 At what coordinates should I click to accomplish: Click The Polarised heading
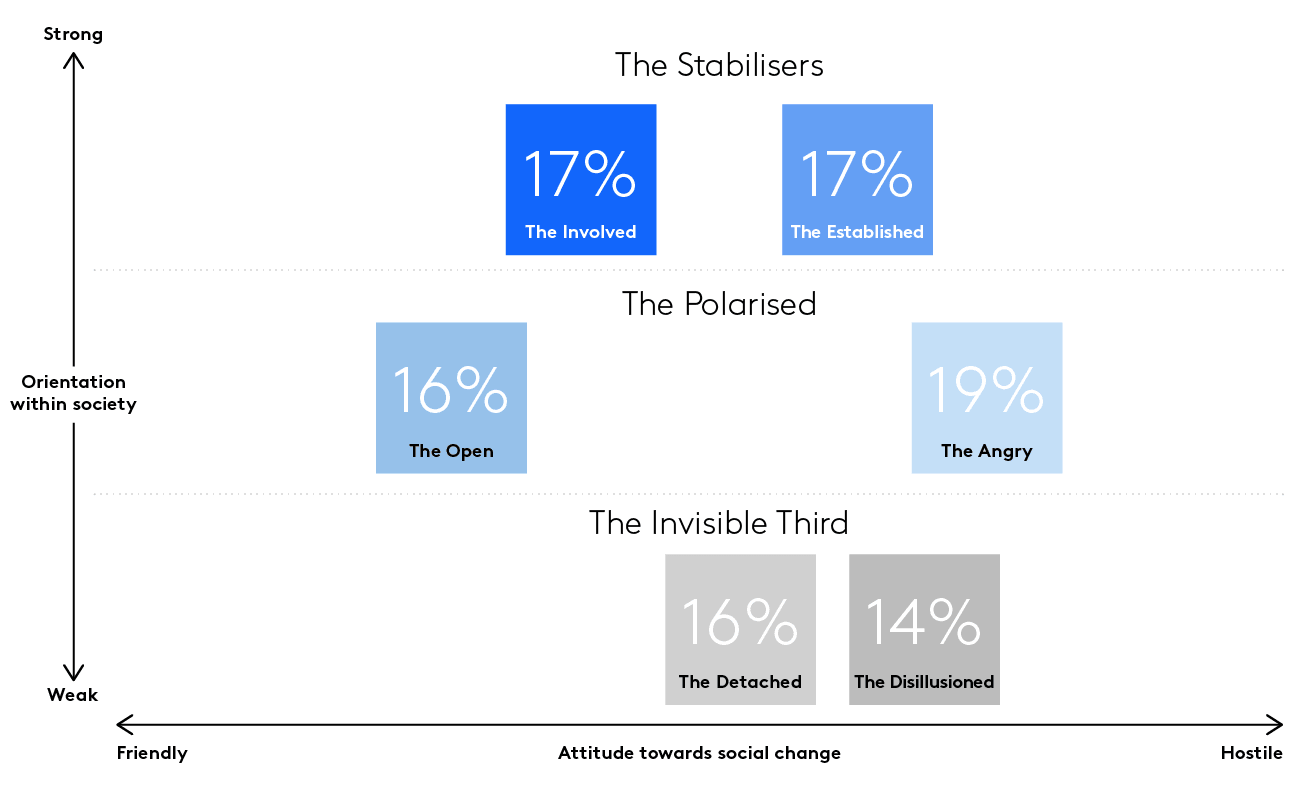click(x=719, y=303)
